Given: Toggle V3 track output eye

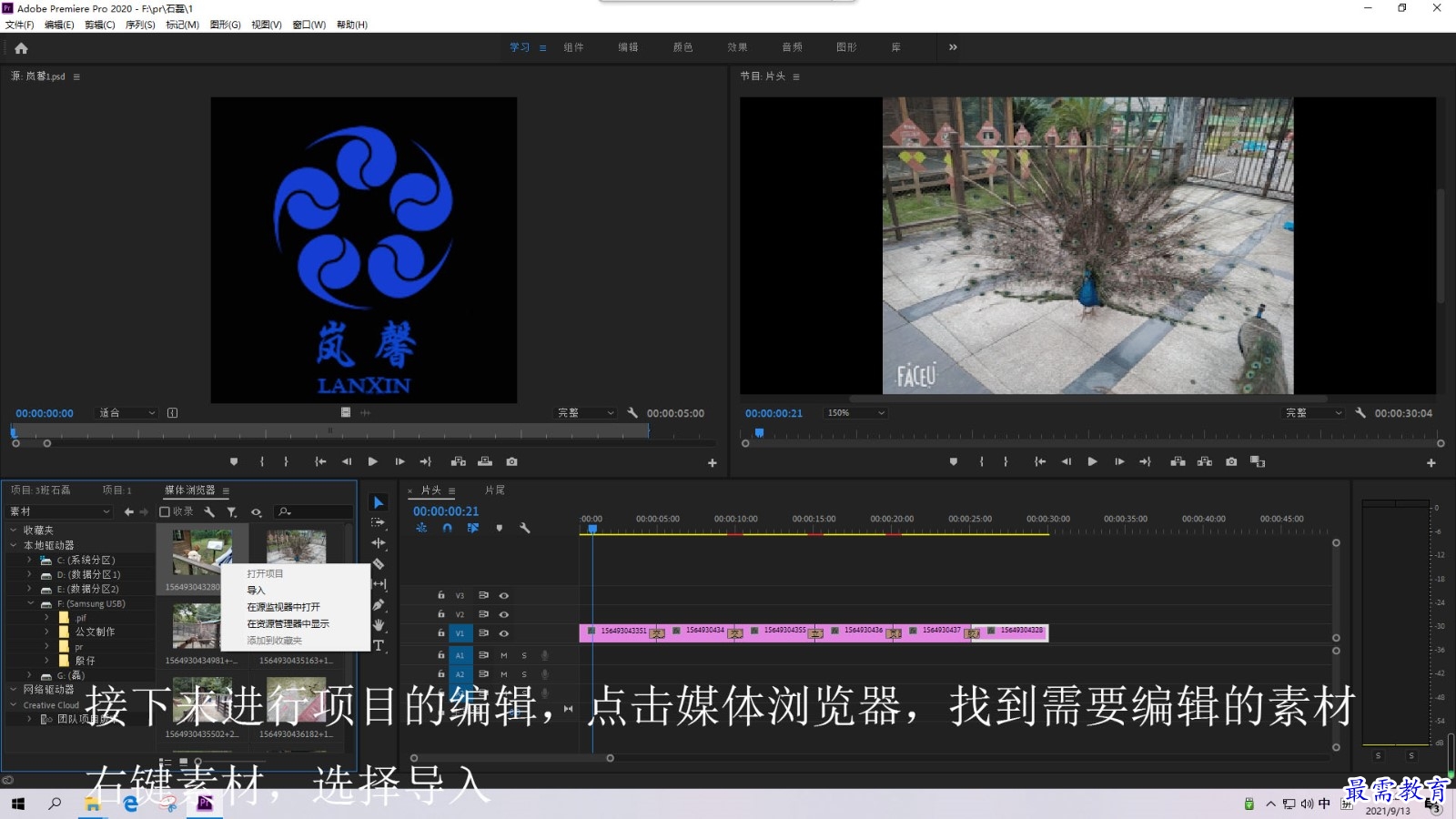Looking at the screenshot, I should pos(503,596).
